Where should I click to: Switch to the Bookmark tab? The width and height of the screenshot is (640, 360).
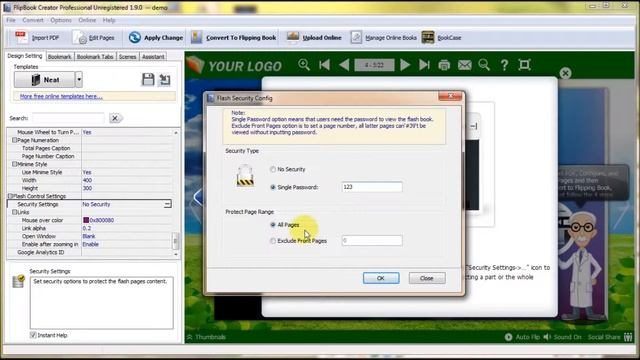pos(59,57)
